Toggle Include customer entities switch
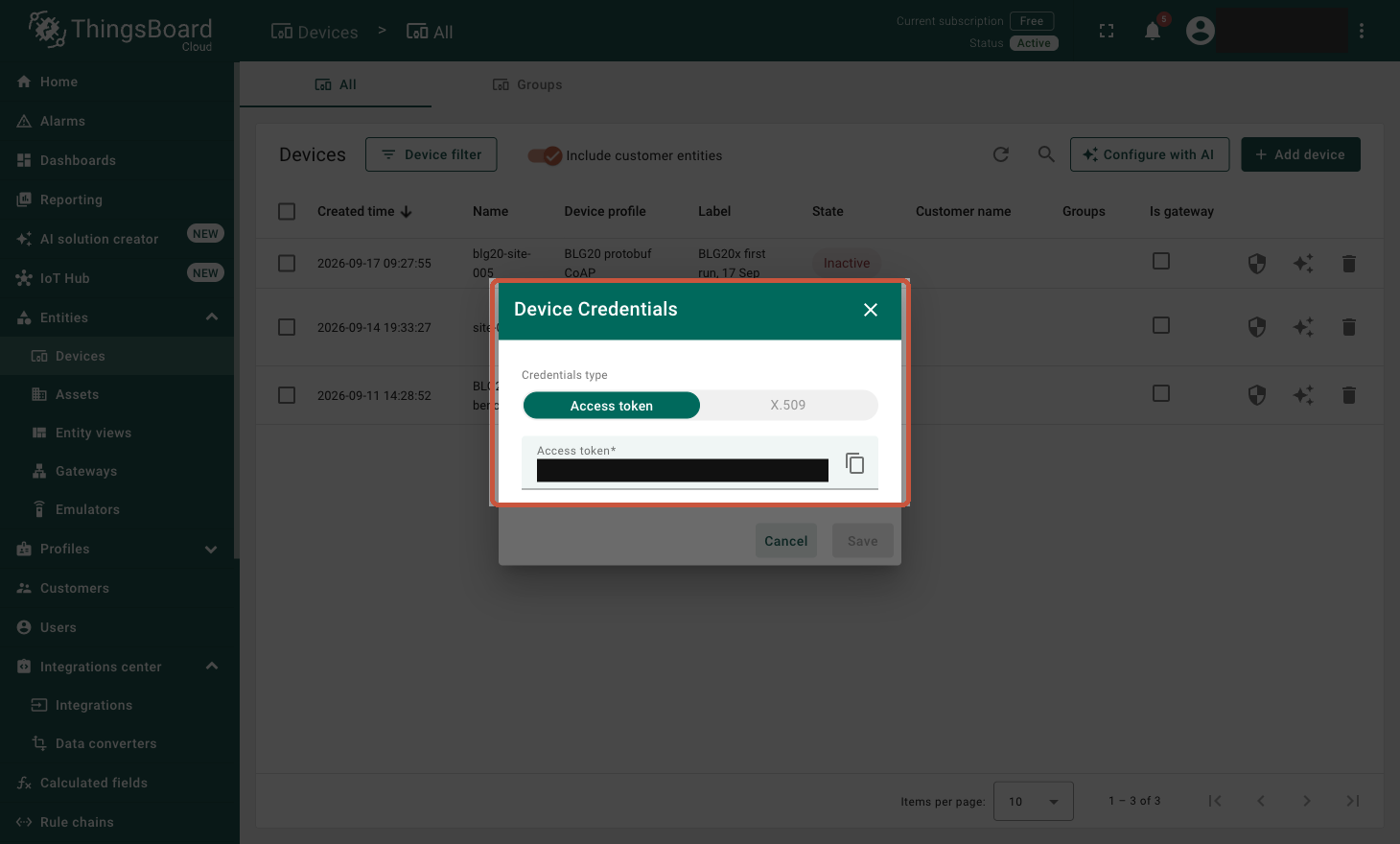 click(x=545, y=155)
